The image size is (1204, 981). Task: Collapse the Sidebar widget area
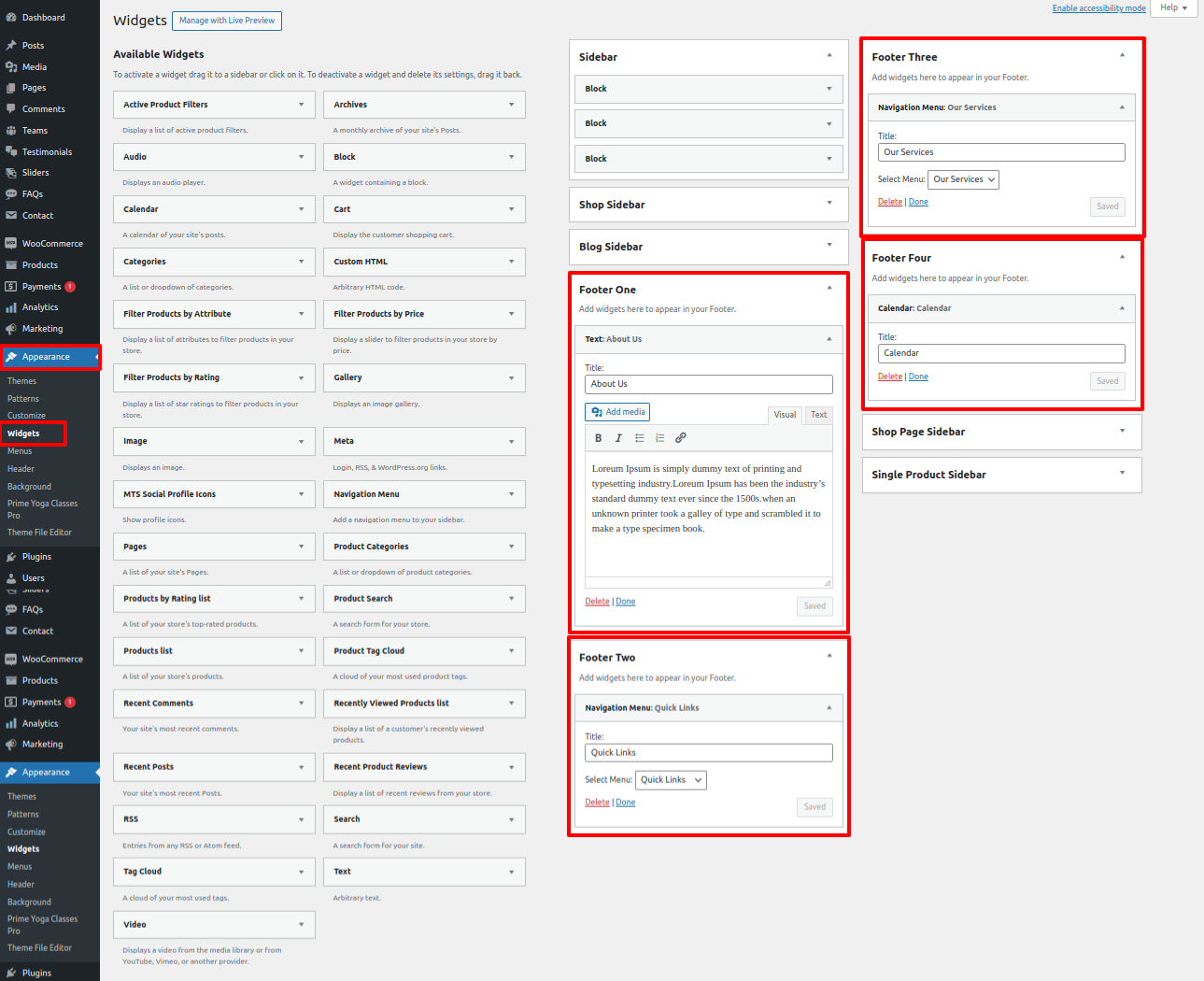pos(829,56)
